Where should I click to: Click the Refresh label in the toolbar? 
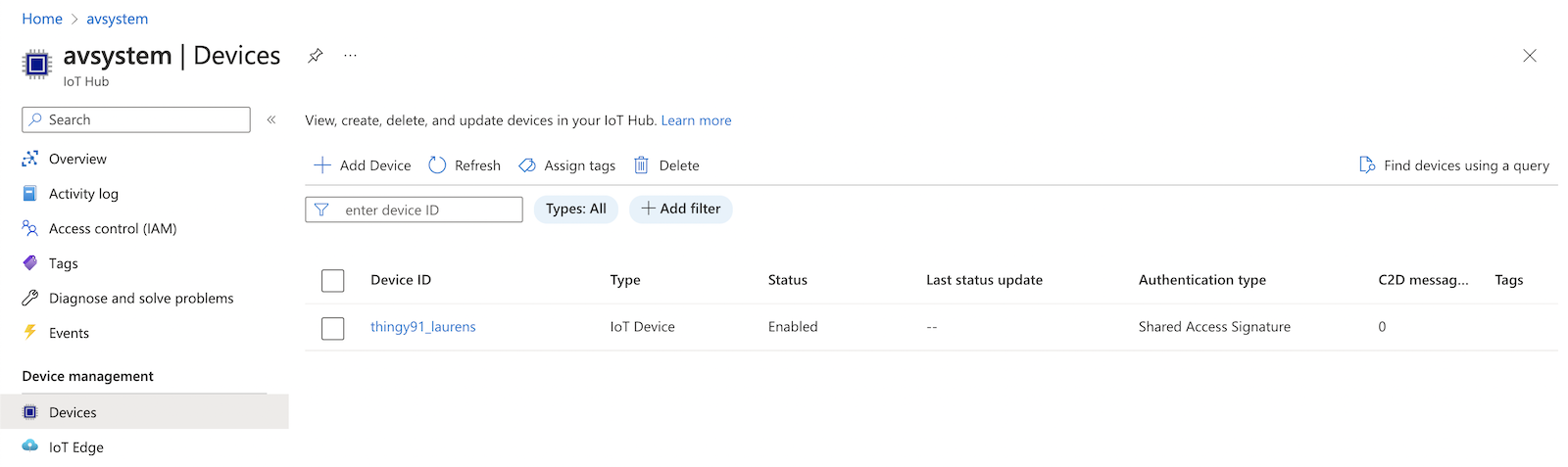coord(477,165)
